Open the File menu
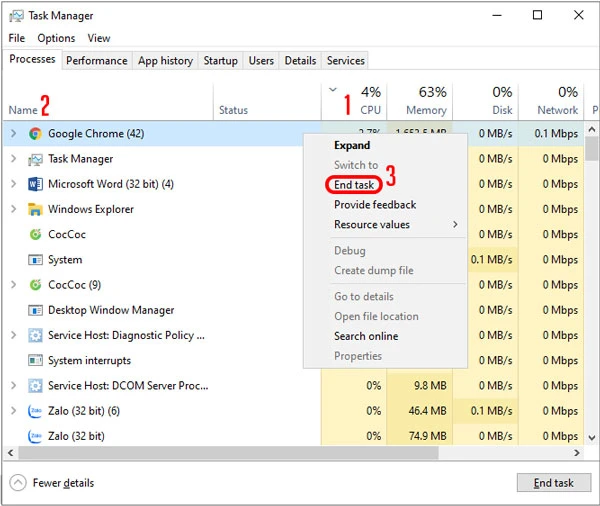Screen dimensions: 600x506 tap(17, 38)
